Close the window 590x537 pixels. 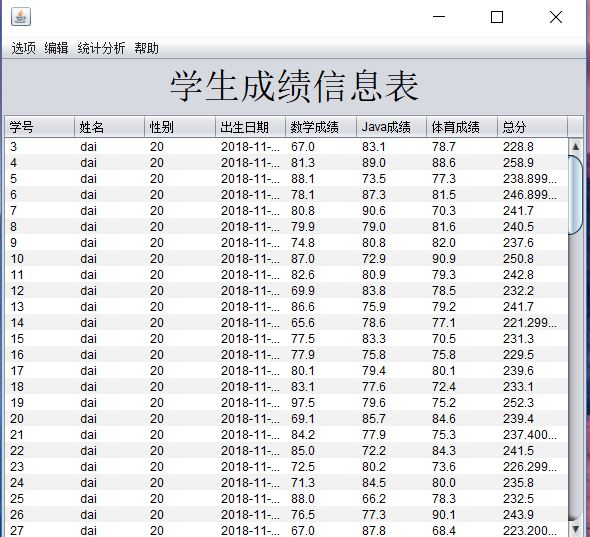[556, 17]
